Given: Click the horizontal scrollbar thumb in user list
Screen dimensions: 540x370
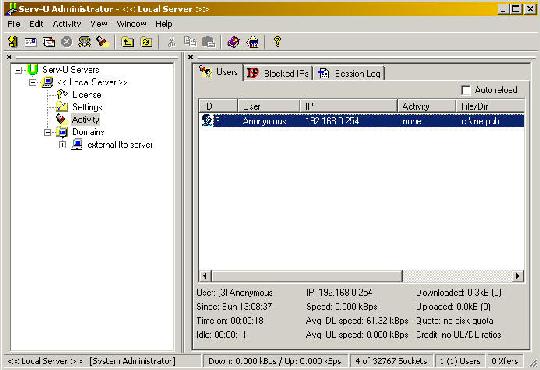Looking at the screenshot, I should (307, 276).
